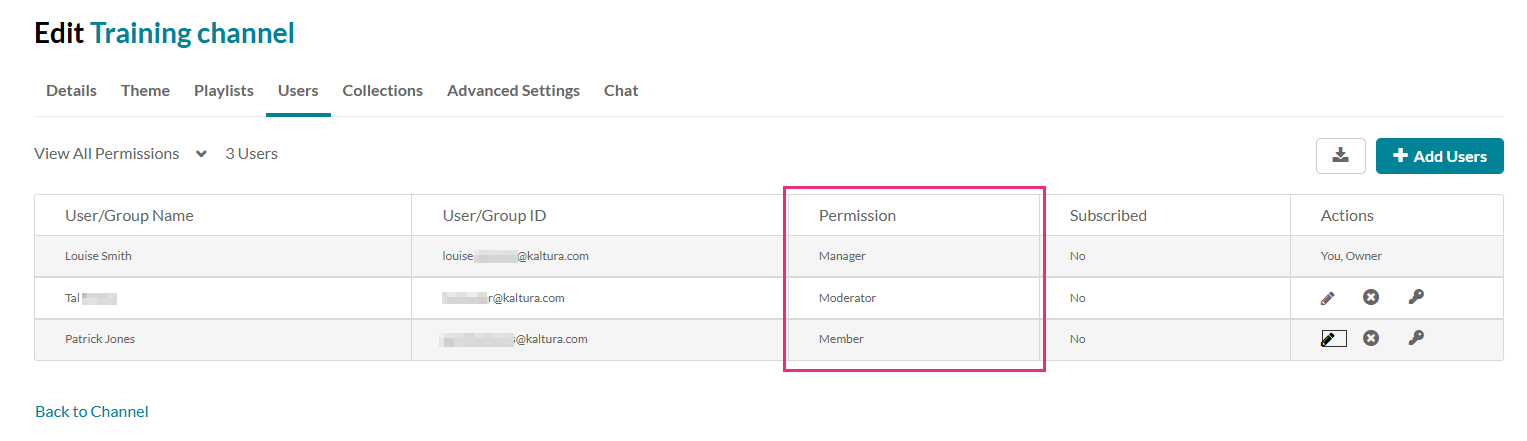Open the Chat tab
The width and height of the screenshot is (1527, 441).
click(621, 91)
